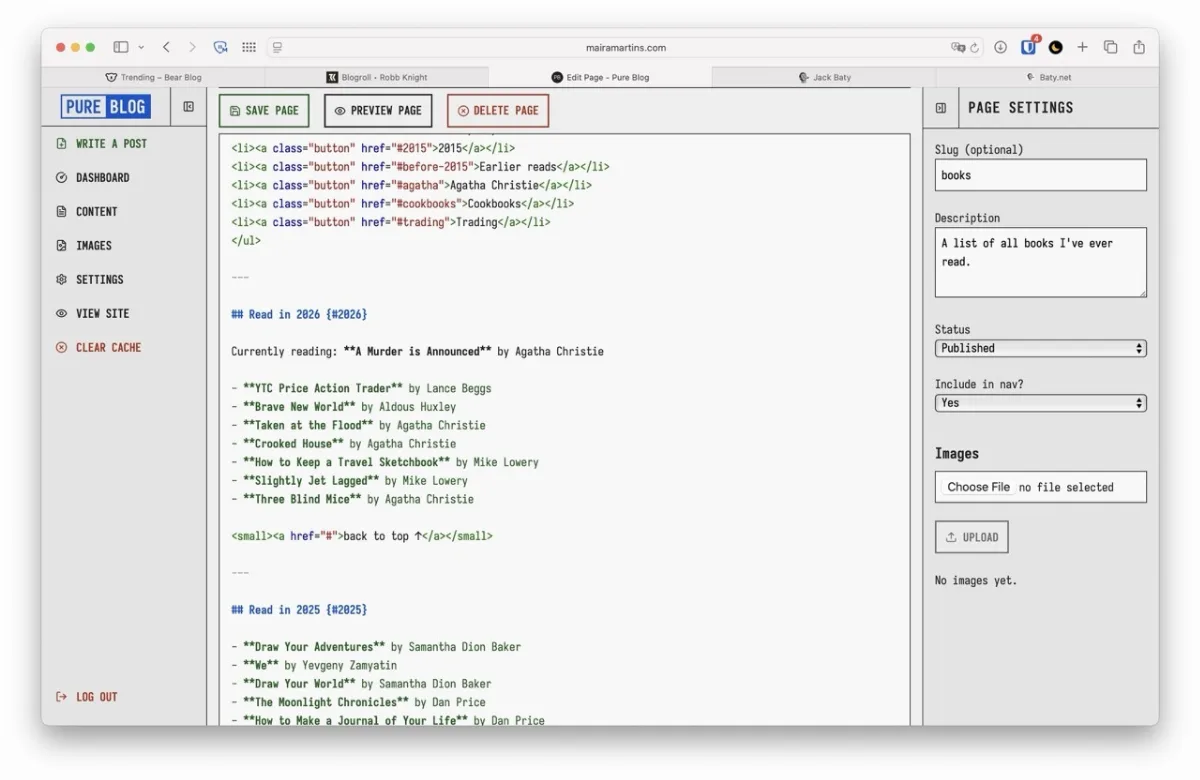Click the Delete Page button
Viewport: 1200px width, 780px height.
[x=498, y=111]
